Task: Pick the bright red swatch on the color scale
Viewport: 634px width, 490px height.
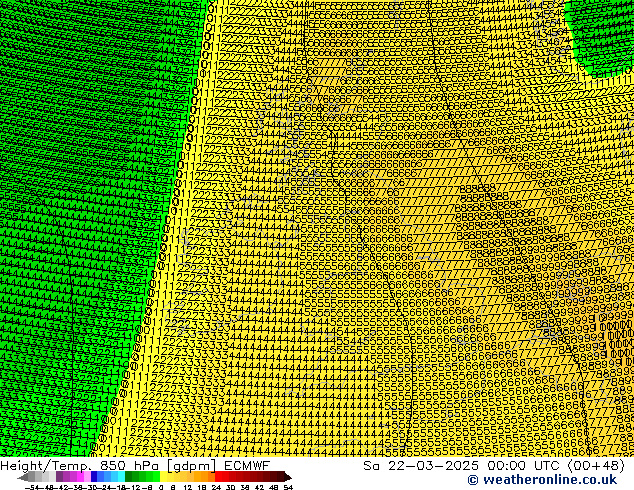Action: coord(218,477)
